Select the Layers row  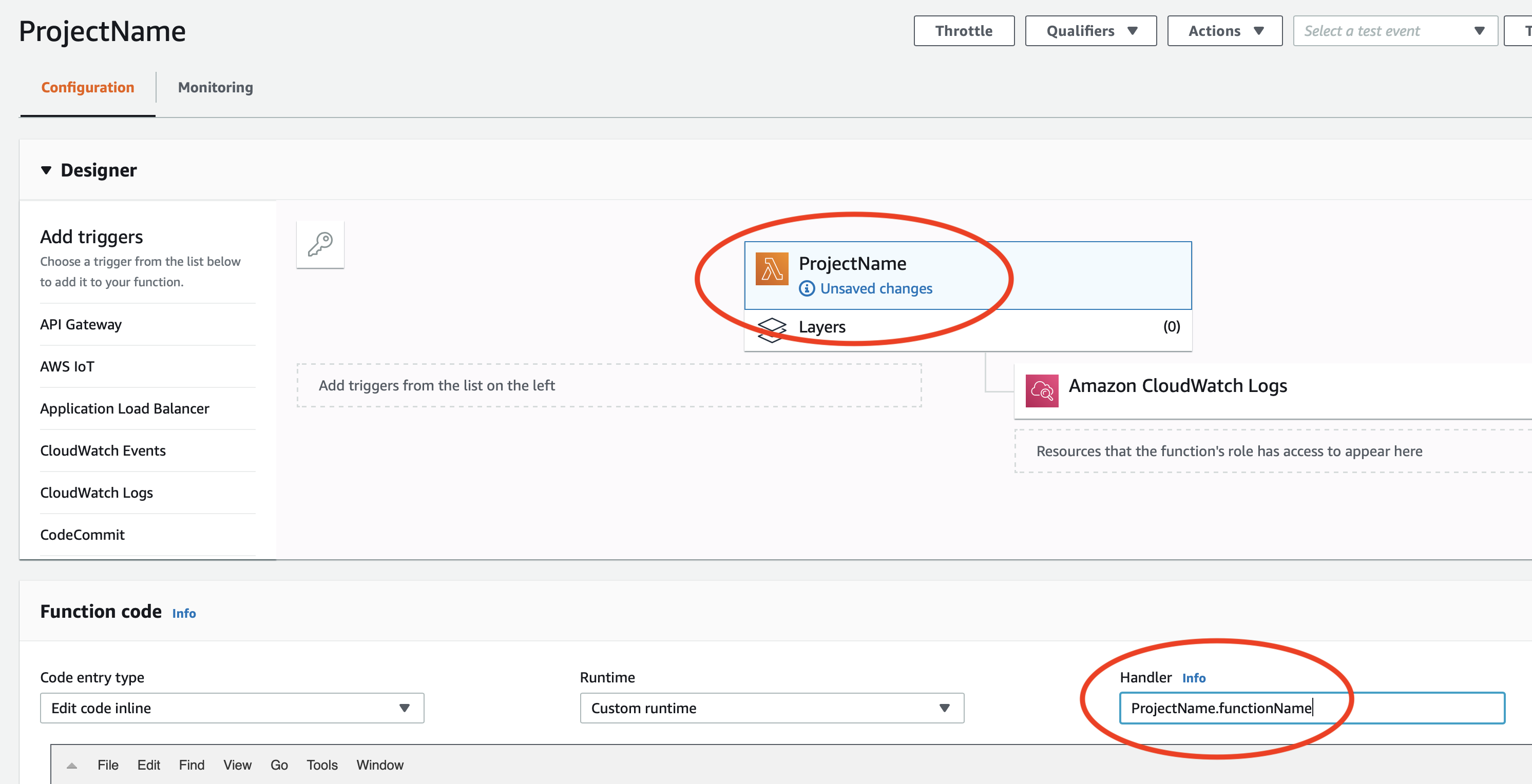tap(968, 330)
